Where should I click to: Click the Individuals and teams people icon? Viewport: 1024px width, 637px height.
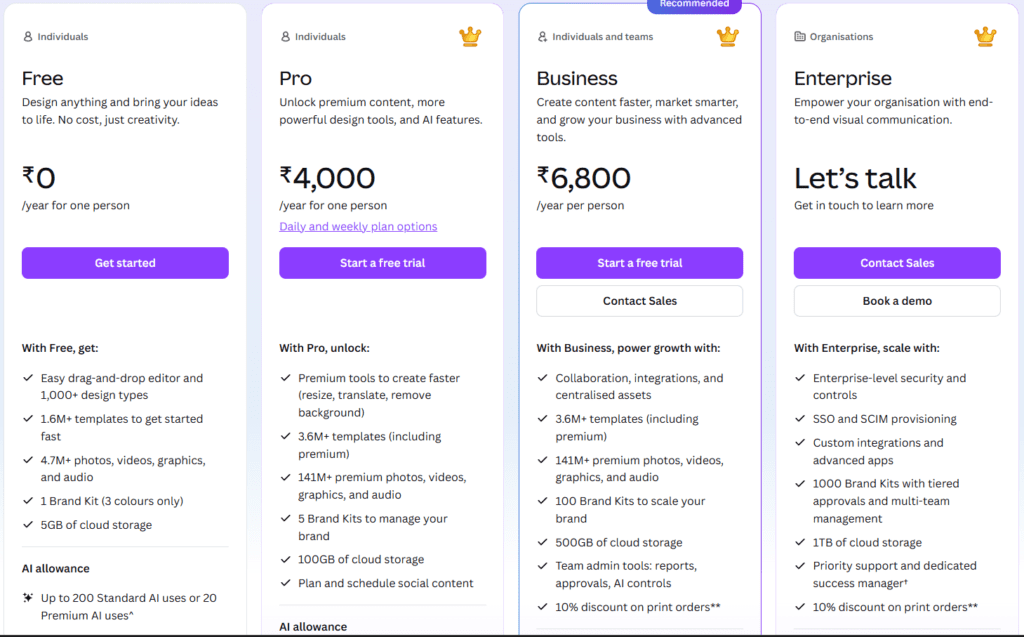point(543,37)
